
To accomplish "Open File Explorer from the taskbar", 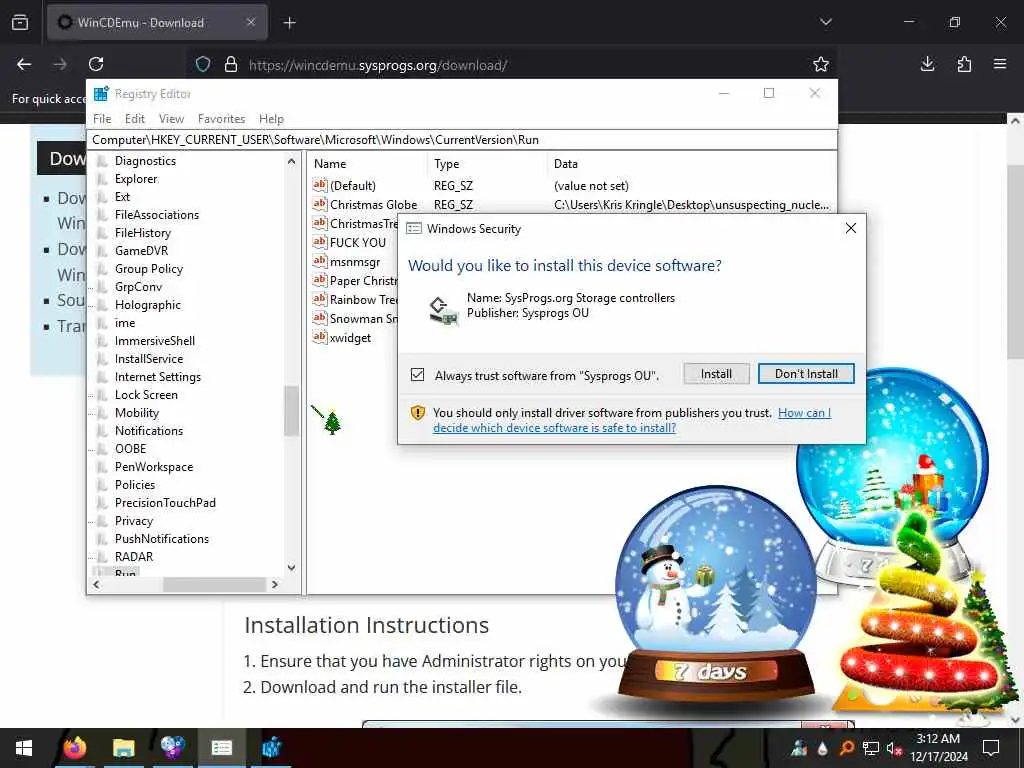I will point(123,748).
